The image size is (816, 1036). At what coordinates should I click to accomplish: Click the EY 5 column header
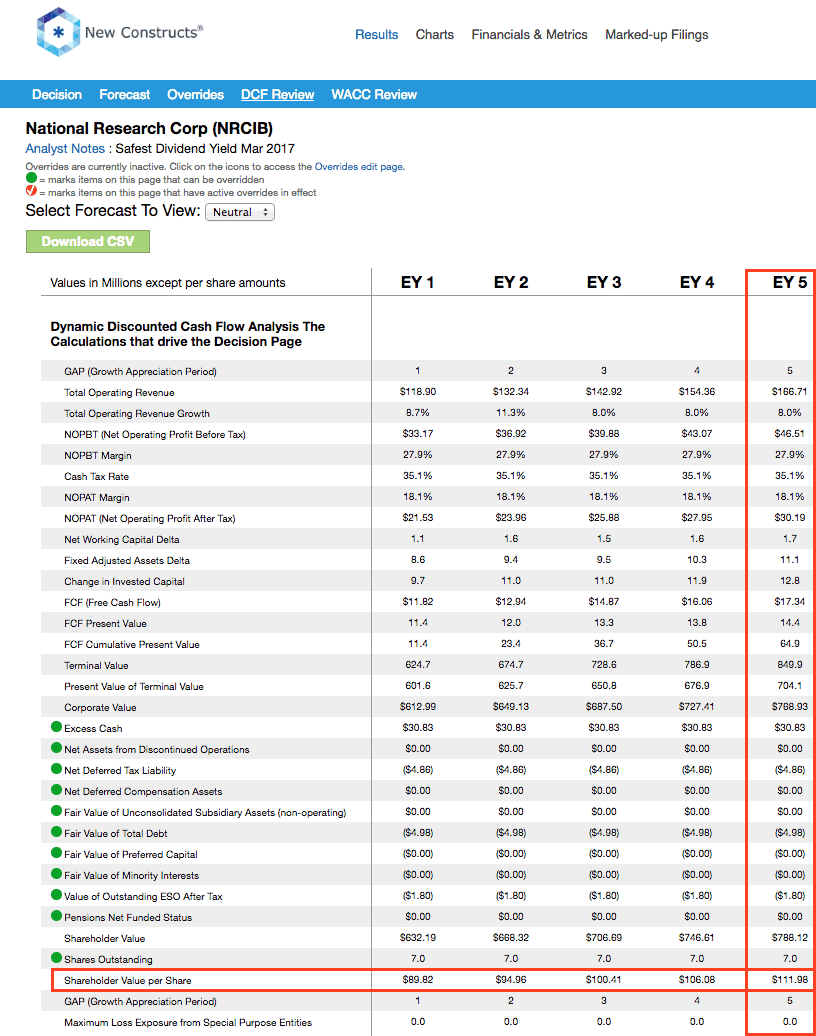pyautogui.click(x=790, y=282)
